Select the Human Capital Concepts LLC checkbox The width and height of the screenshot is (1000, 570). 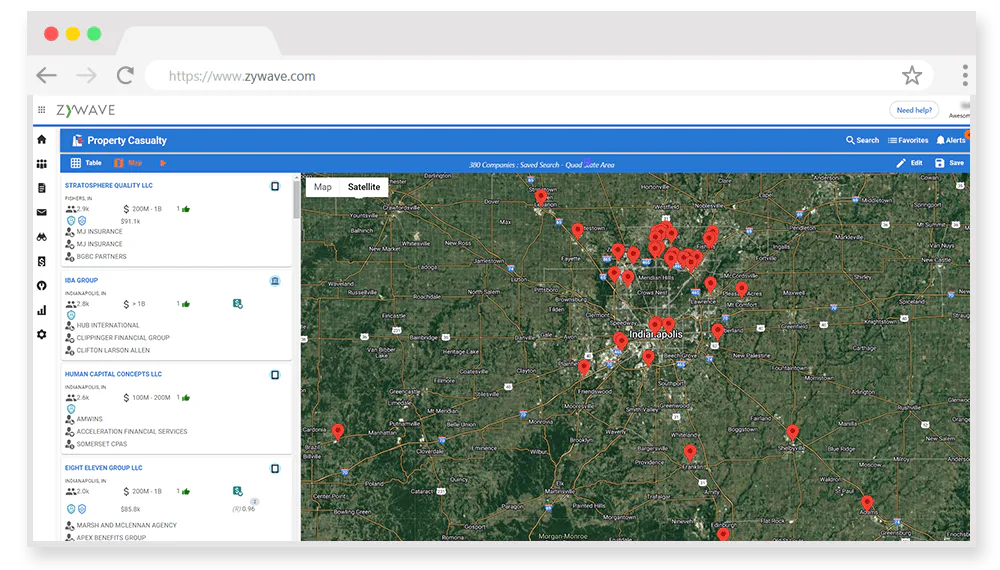coord(275,375)
